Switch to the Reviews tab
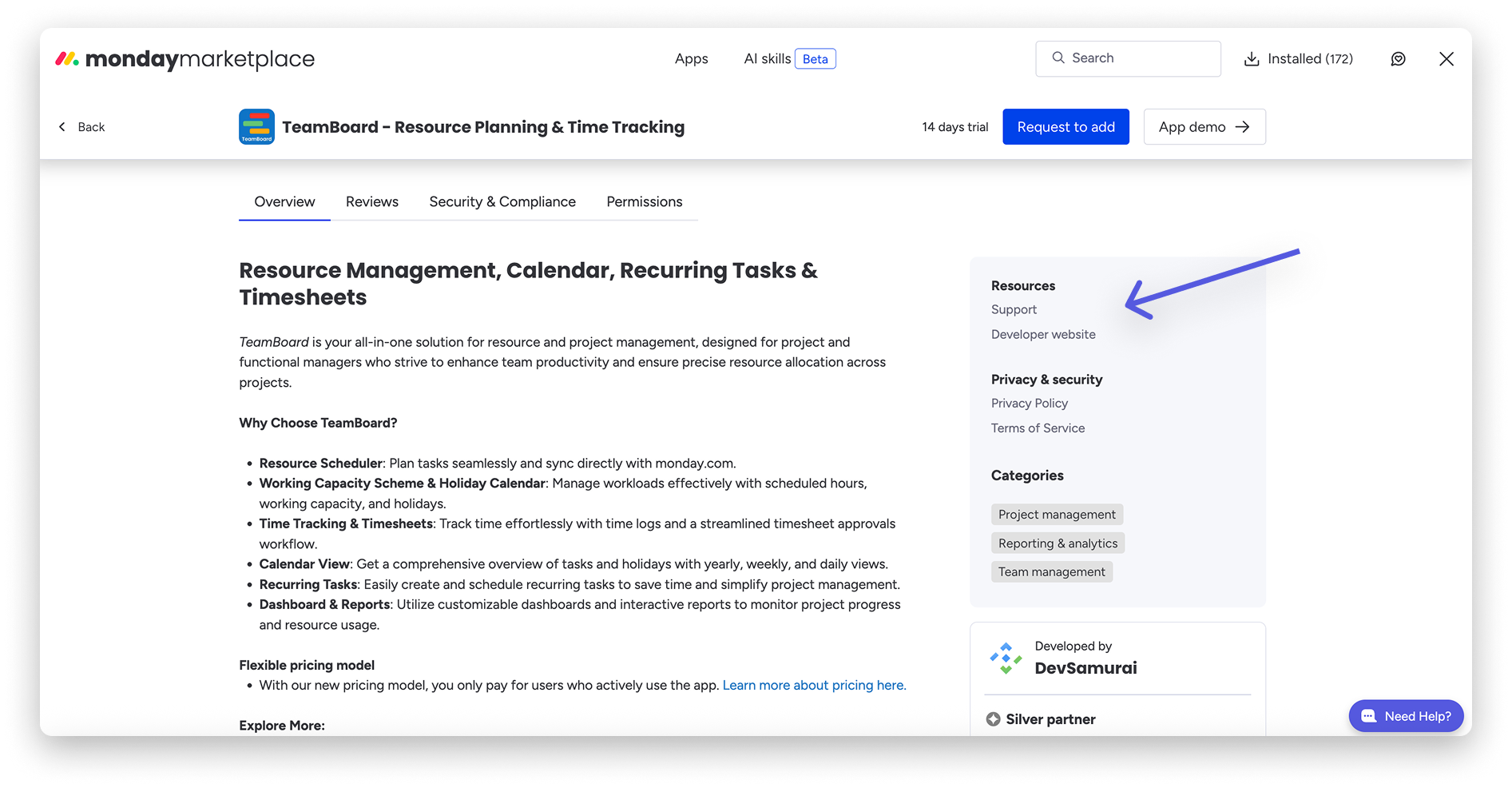 coord(372,202)
